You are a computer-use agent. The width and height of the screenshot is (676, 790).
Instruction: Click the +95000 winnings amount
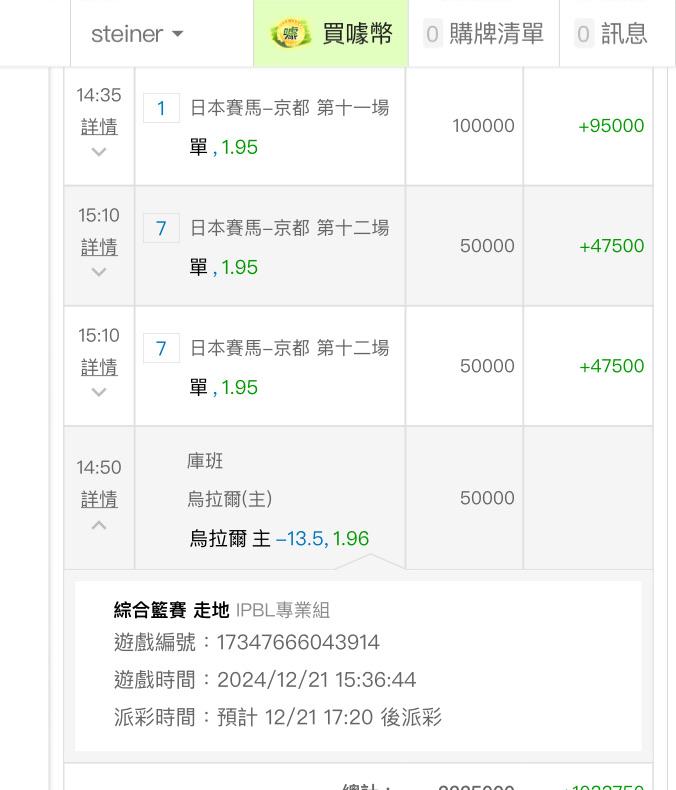611,126
